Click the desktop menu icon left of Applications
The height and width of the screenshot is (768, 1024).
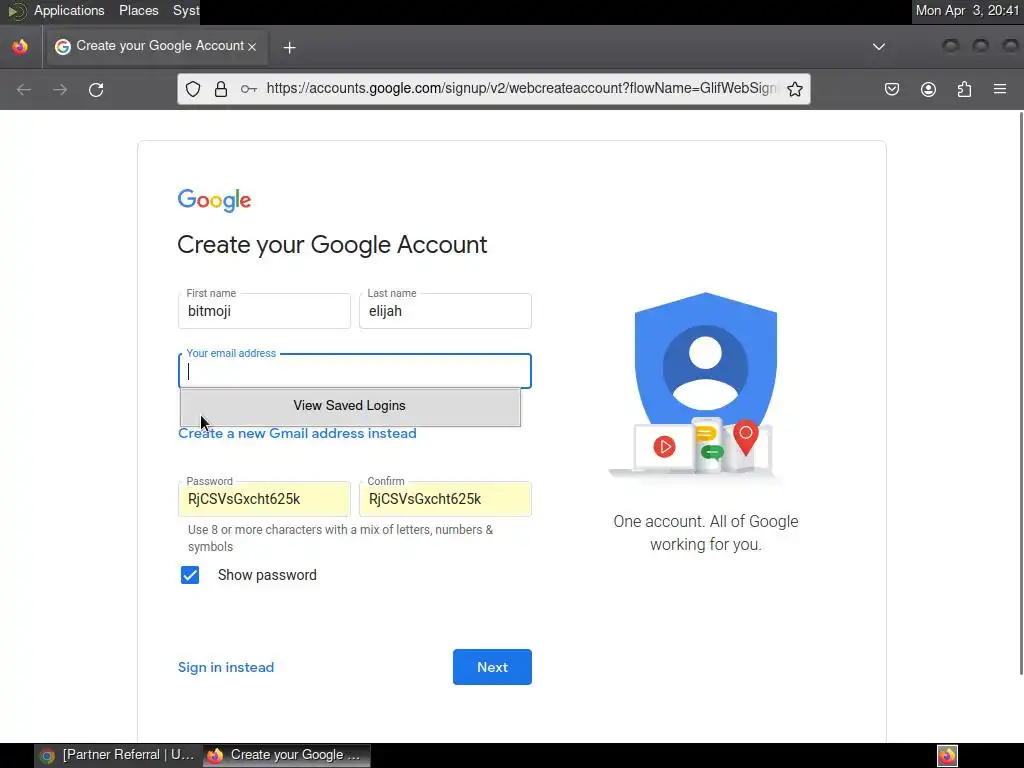16,11
